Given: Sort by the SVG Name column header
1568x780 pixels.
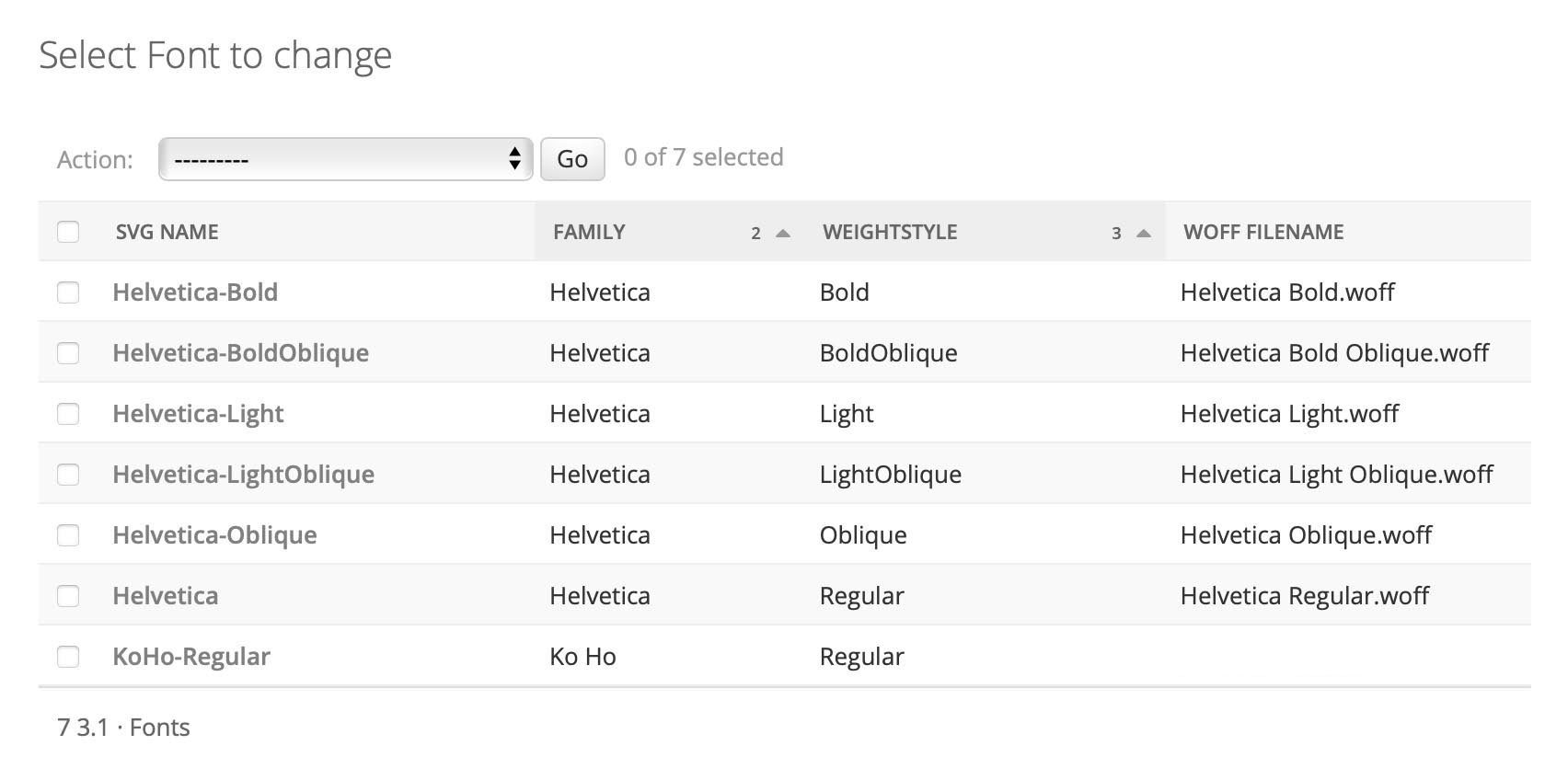Looking at the screenshot, I should tap(167, 232).
